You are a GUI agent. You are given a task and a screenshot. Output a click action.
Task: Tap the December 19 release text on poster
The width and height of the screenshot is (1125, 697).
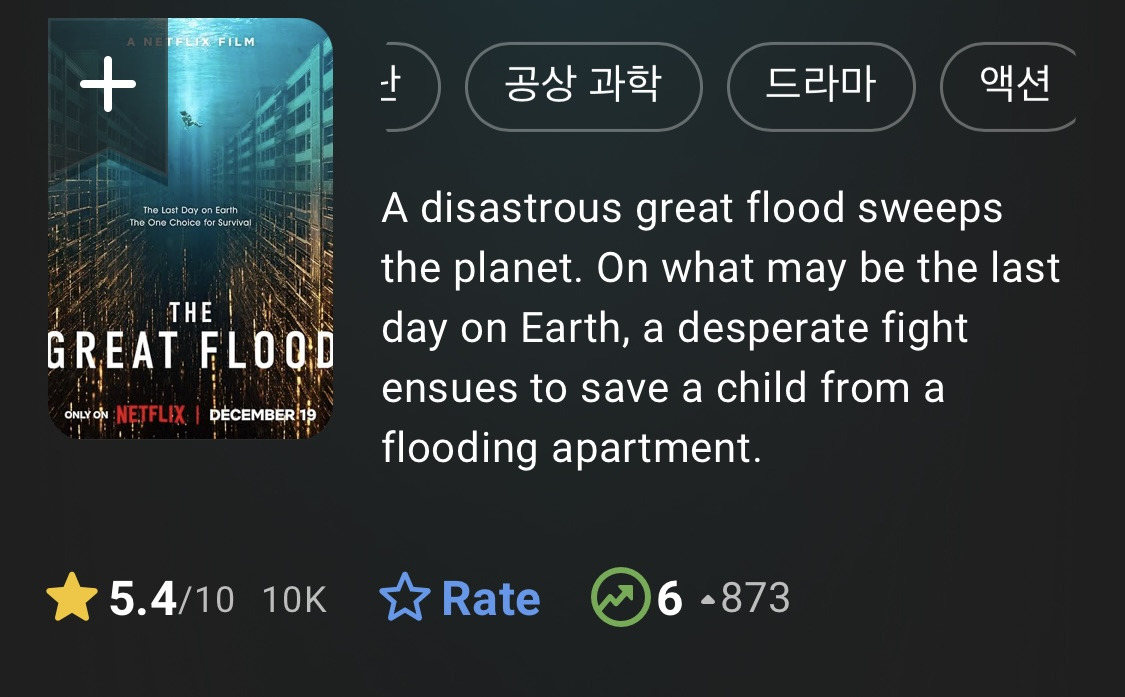[x=252, y=414]
